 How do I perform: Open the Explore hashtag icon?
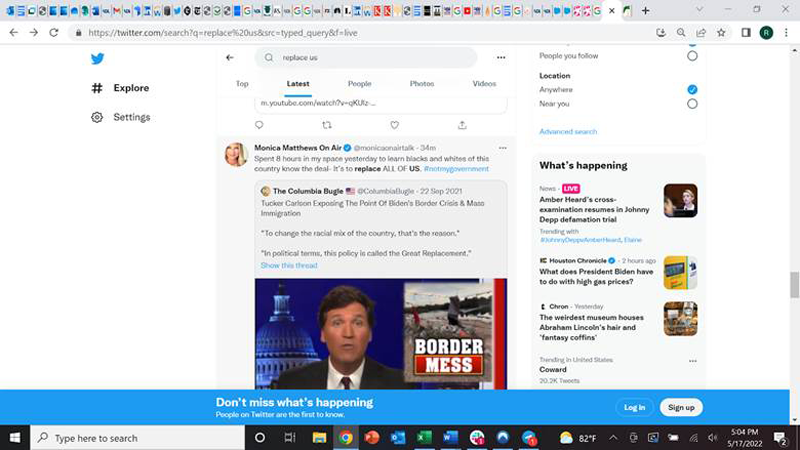tap(97, 88)
